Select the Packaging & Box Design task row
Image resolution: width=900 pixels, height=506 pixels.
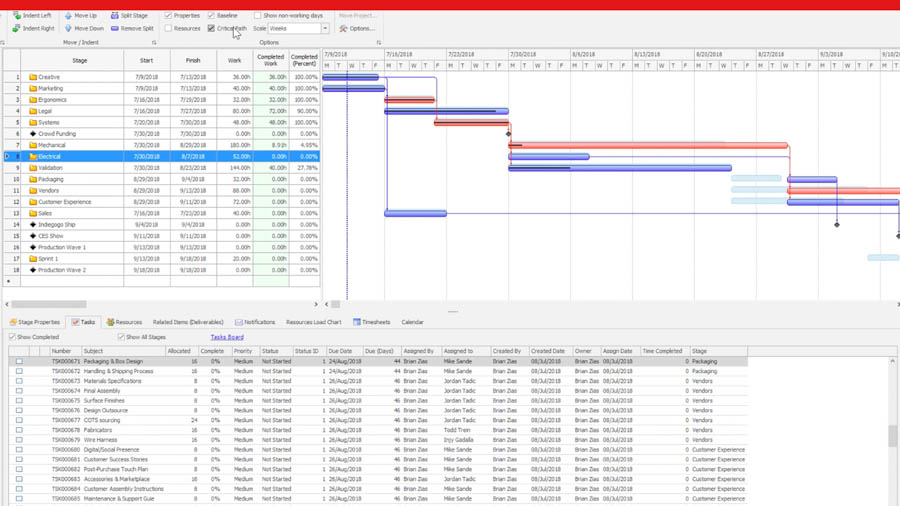point(112,361)
